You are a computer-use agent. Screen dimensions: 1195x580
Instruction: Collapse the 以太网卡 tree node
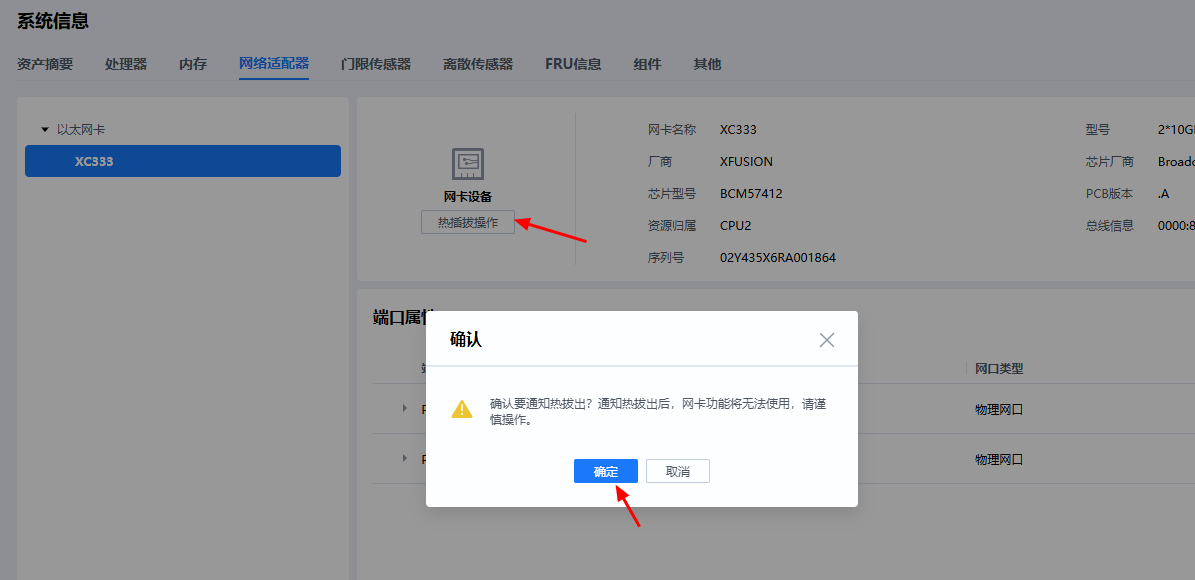coord(44,130)
